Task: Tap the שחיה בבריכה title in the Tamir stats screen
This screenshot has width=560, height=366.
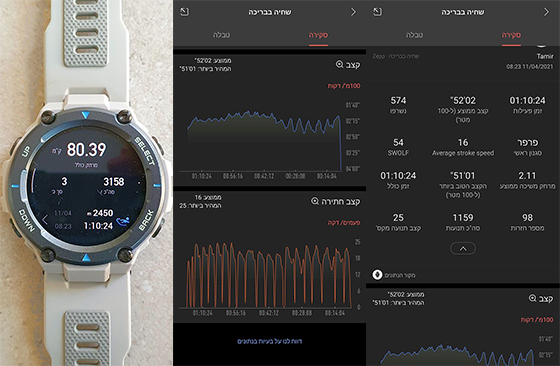Action: click(463, 12)
